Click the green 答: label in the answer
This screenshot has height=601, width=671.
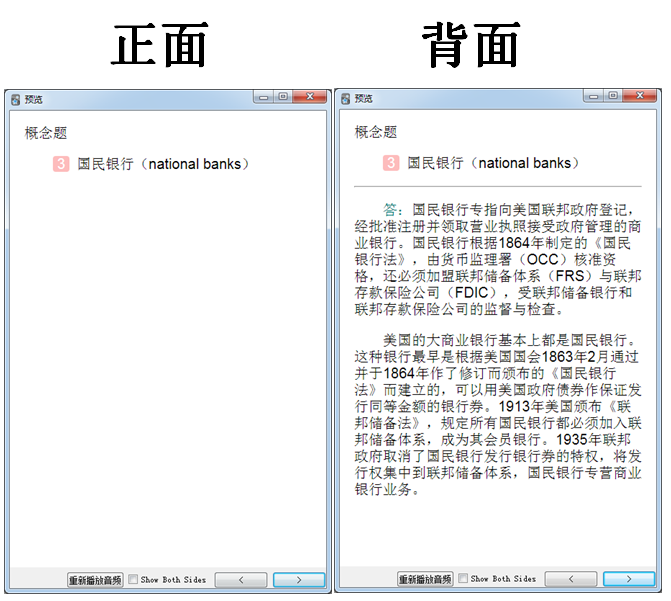(x=392, y=210)
